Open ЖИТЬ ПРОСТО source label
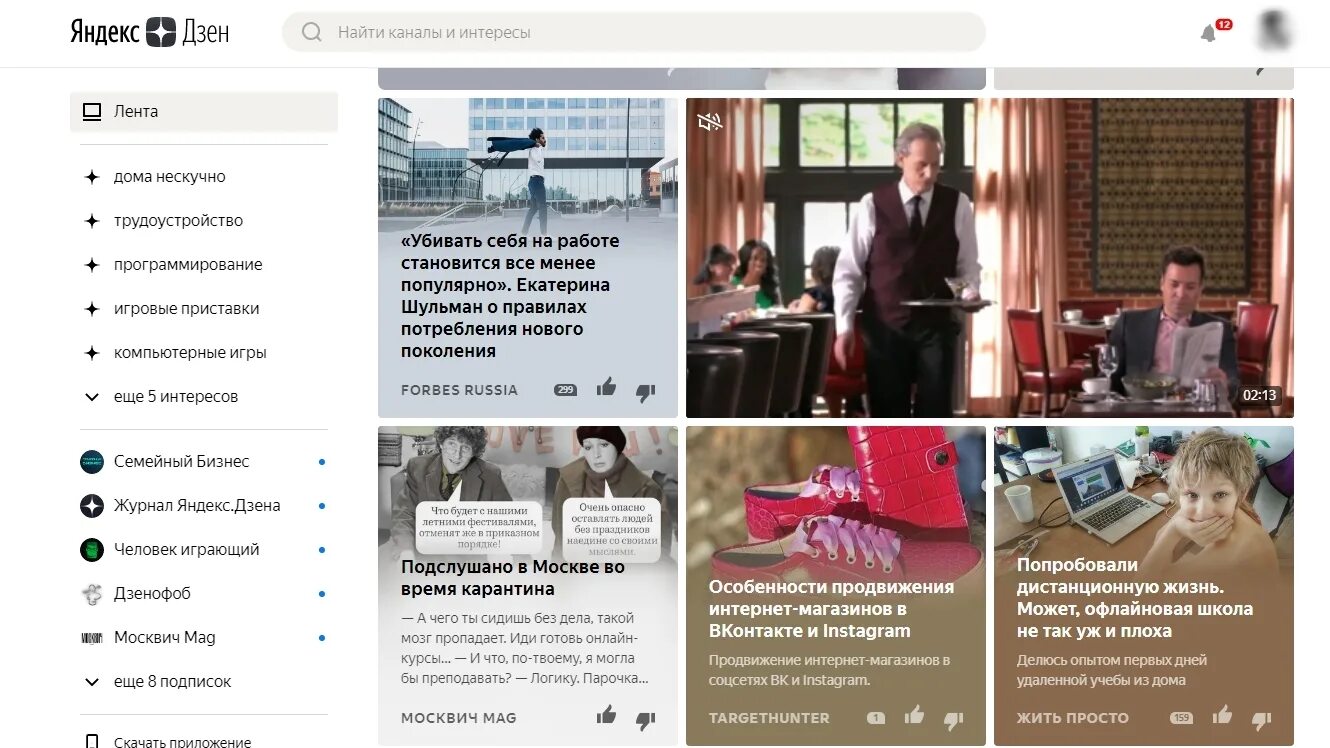This screenshot has height=748, width=1330. click(1073, 718)
